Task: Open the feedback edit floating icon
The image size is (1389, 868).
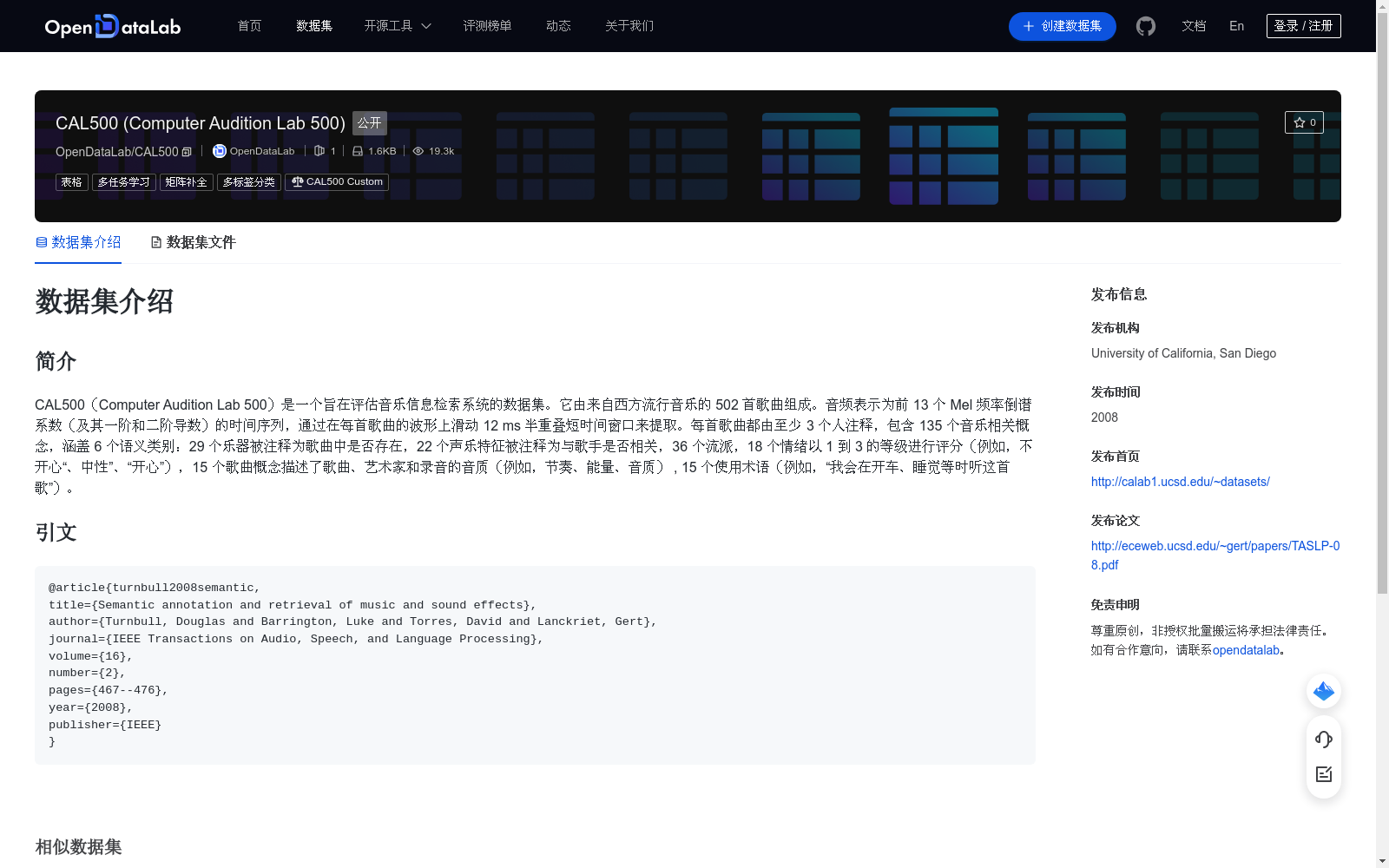Action: click(x=1324, y=774)
